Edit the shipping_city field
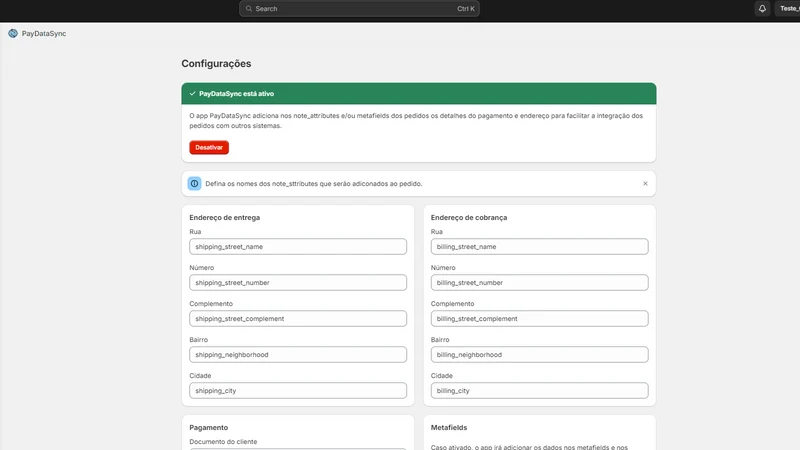Image resolution: width=800 pixels, height=450 pixels. [x=298, y=390]
